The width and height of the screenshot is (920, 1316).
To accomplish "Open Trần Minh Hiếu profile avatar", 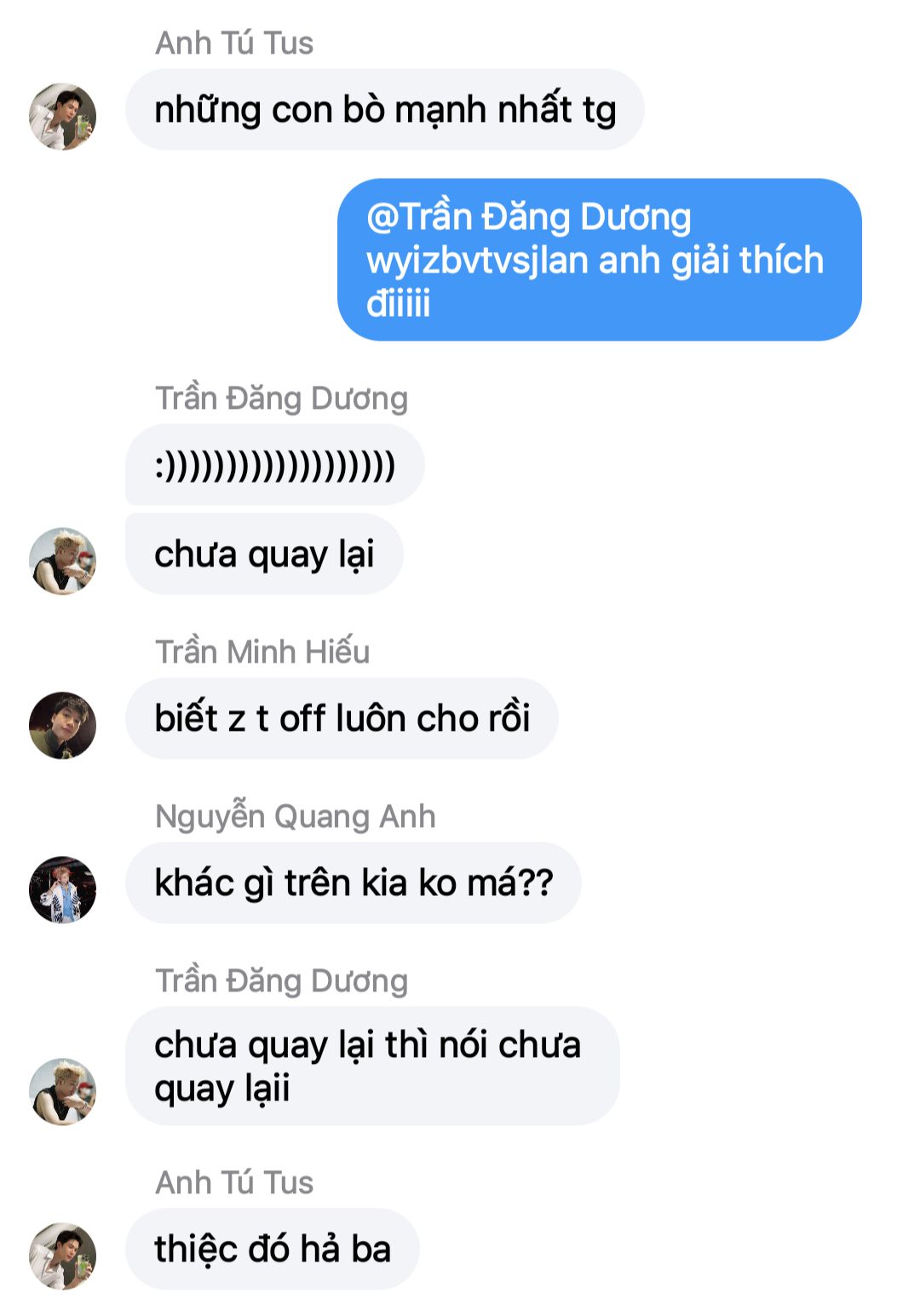I will (62, 725).
